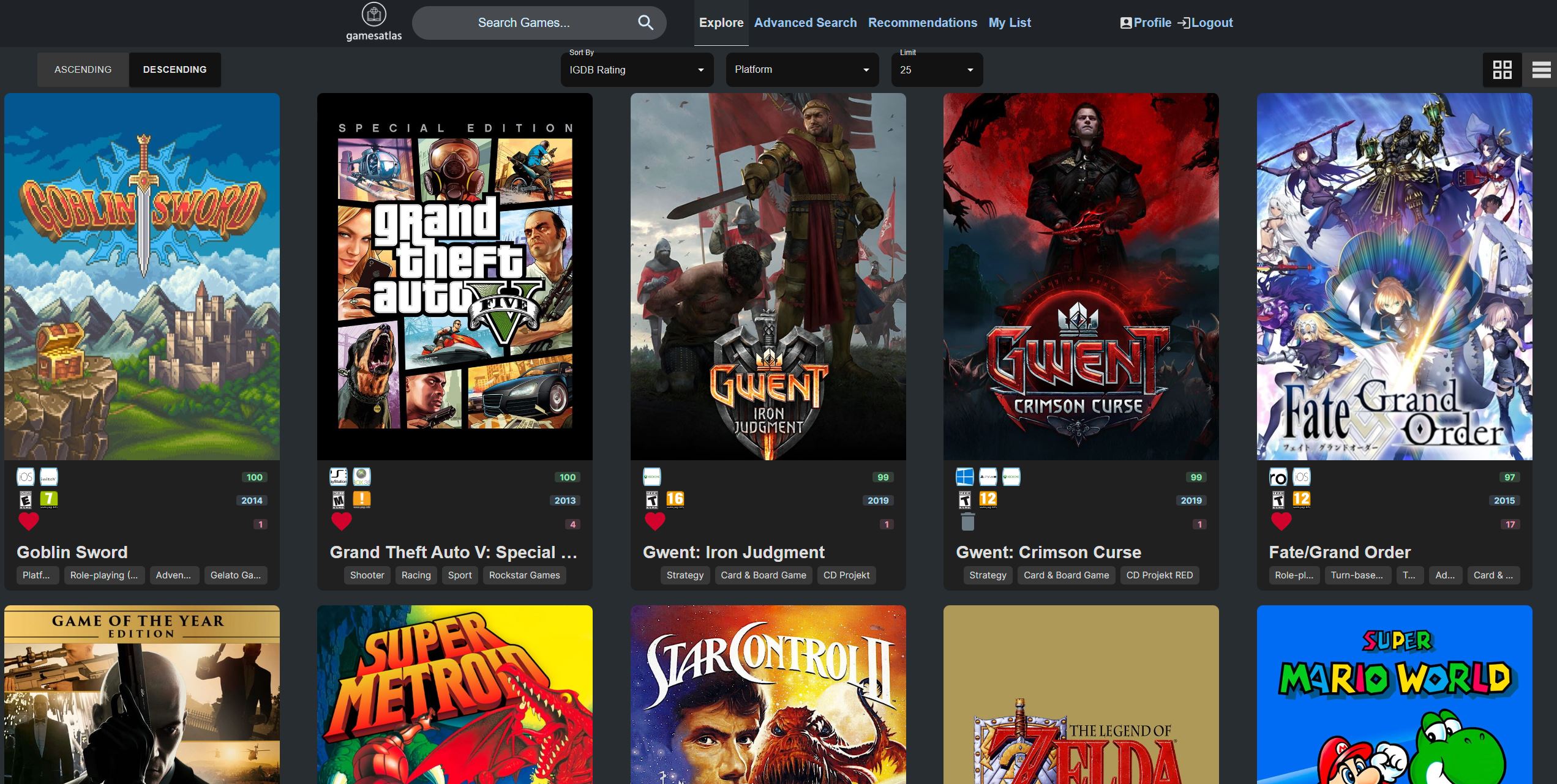Click the Rockstar Games tag

tap(524, 575)
